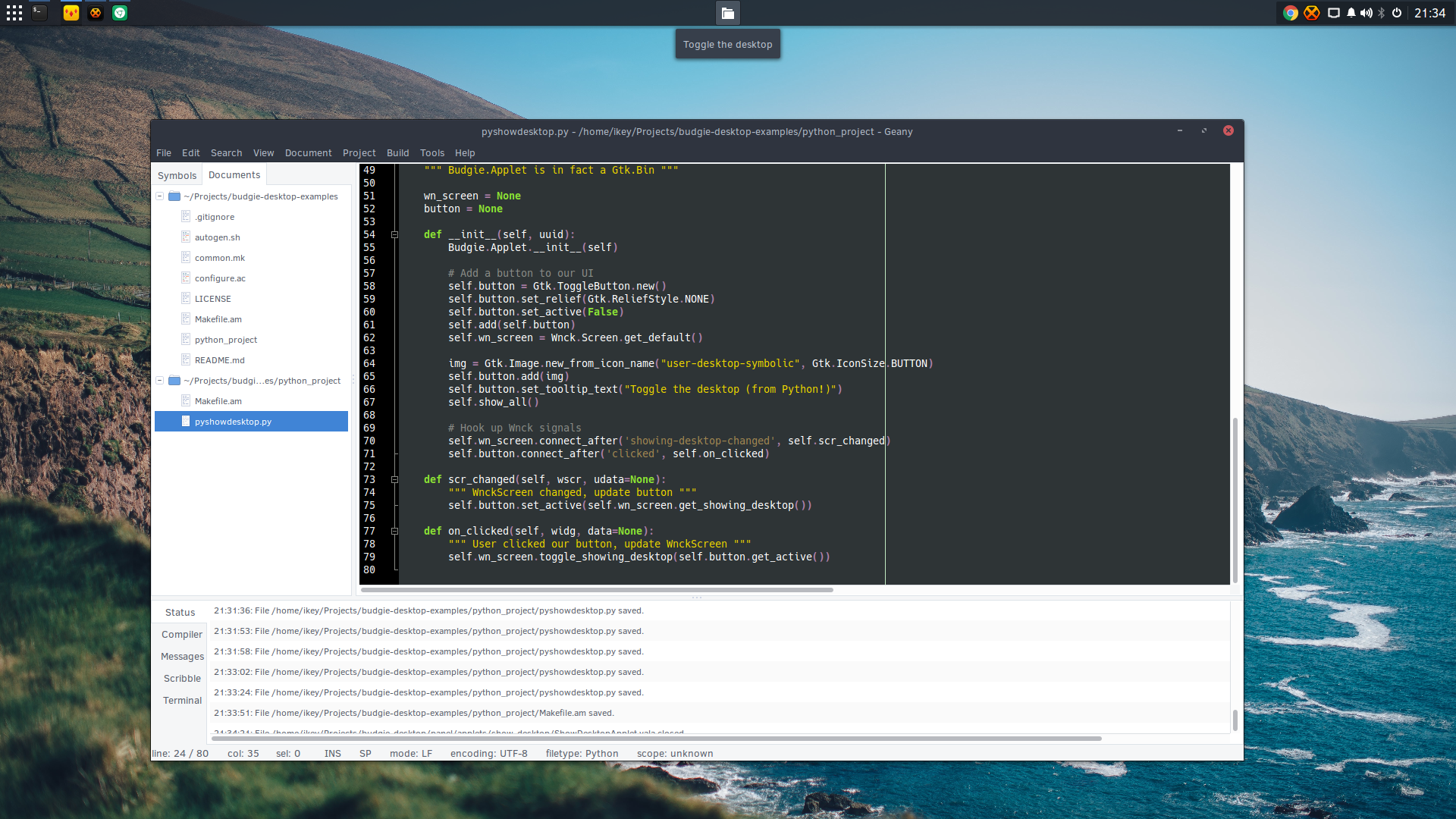This screenshot has width=1456, height=819.
Task: Click the Toggle the desktop panel icon
Action: coord(727,13)
